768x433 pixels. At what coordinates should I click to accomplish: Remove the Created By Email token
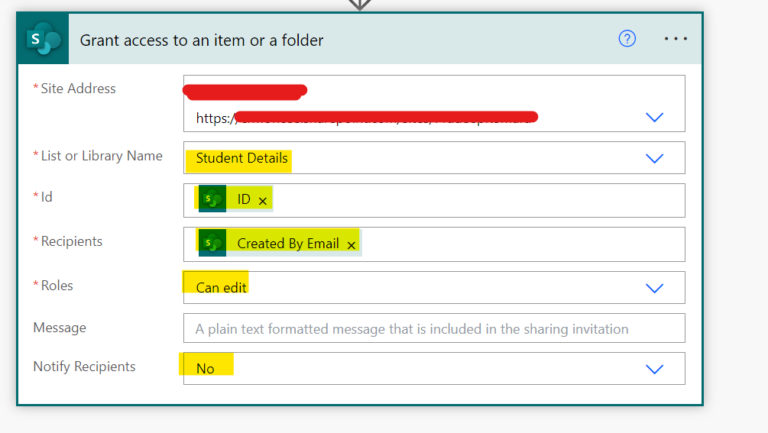(351, 245)
